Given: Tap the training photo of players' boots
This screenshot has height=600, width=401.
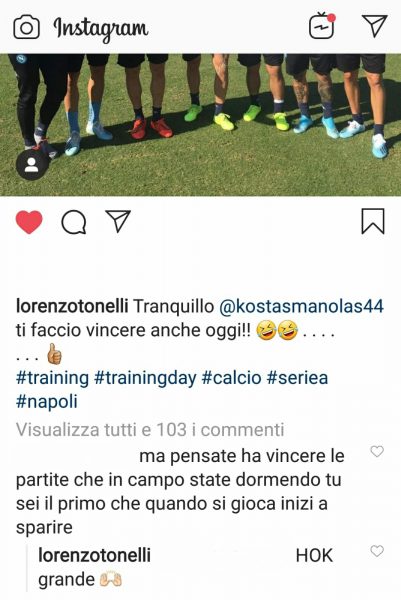Looking at the screenshot, I should click(x=200, y=125).
